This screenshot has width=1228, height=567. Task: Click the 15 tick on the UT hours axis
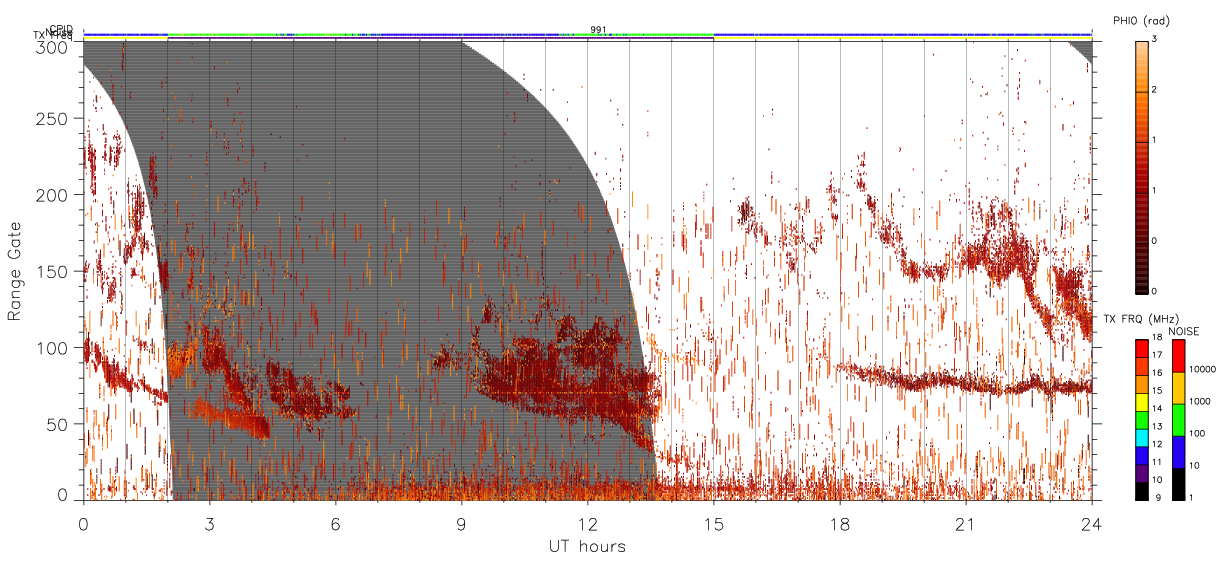[x=714, y=524]
